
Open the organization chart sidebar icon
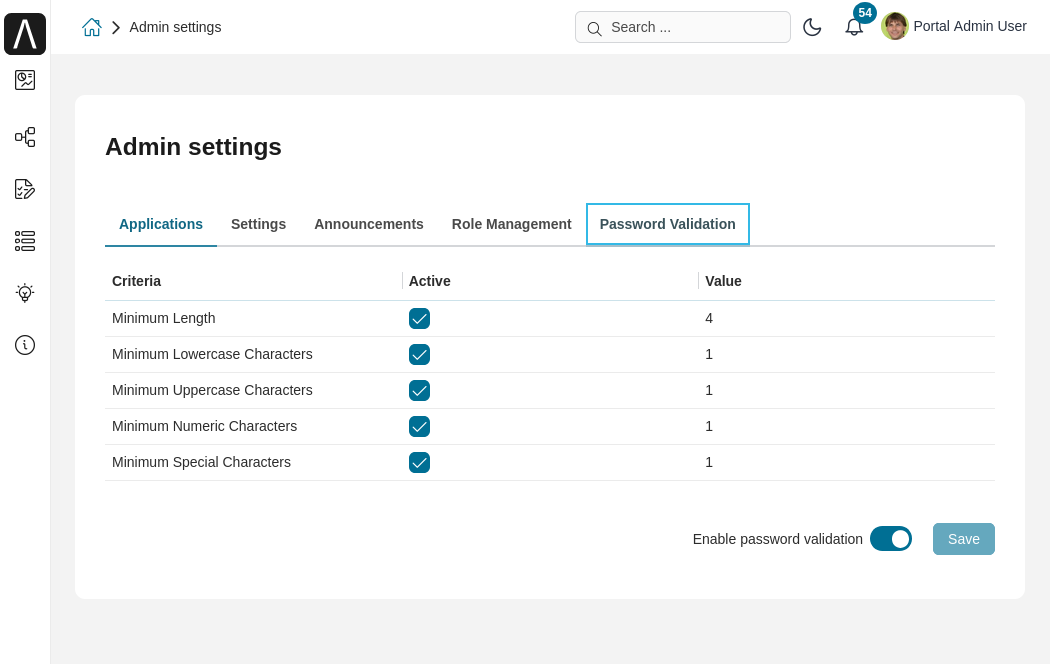(25, 137)
